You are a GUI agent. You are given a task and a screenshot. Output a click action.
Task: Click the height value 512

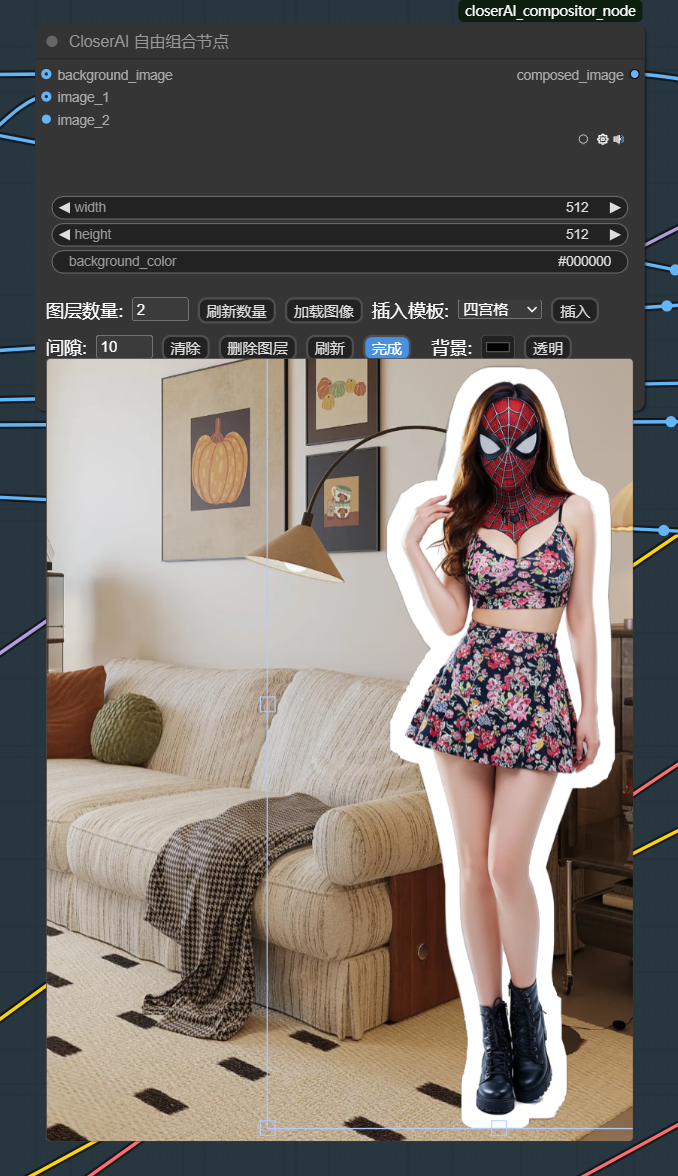[578, 235]
